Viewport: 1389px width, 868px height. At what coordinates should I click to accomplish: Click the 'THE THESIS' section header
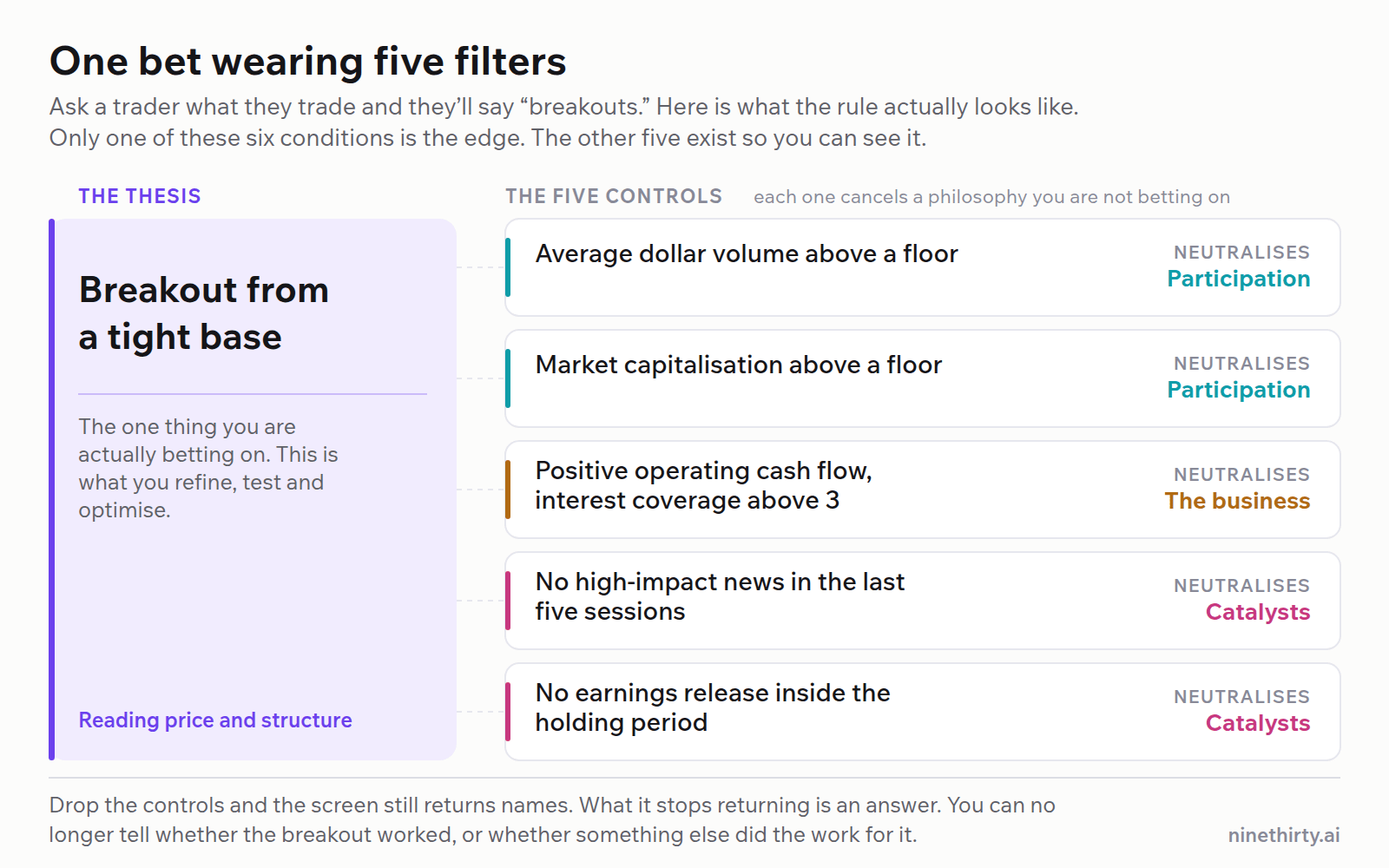140,196
